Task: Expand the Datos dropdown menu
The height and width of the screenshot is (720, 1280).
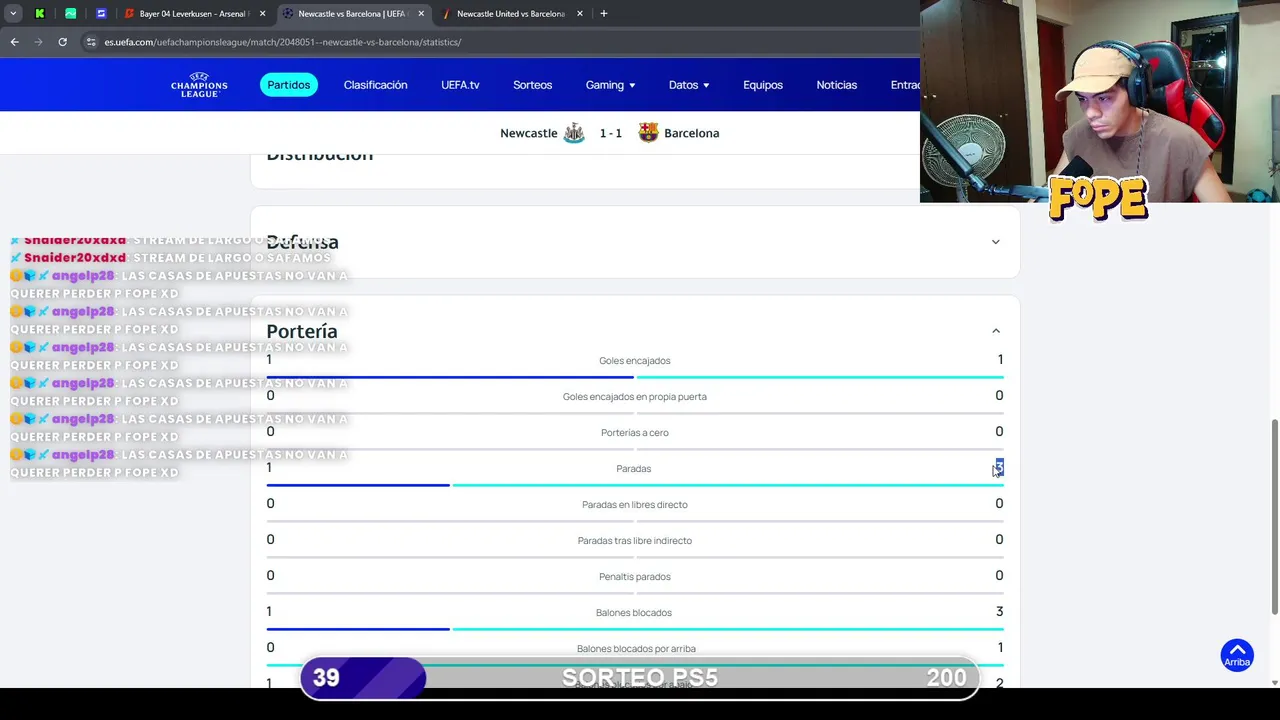Action: pos(689,85)
